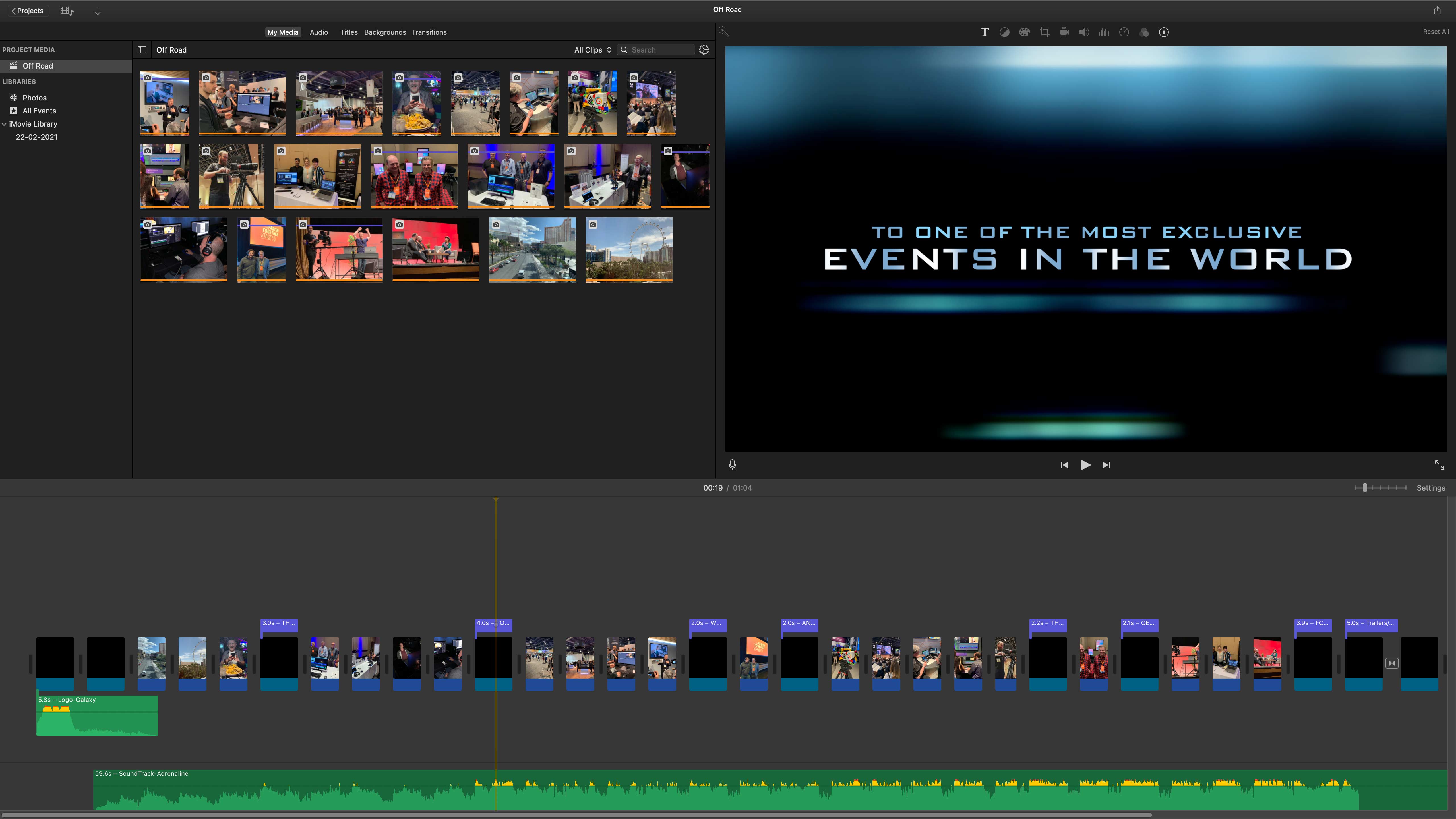Open the Volume adjustment tool
The image size is (1456, 819).
[x=1084, y=32]
